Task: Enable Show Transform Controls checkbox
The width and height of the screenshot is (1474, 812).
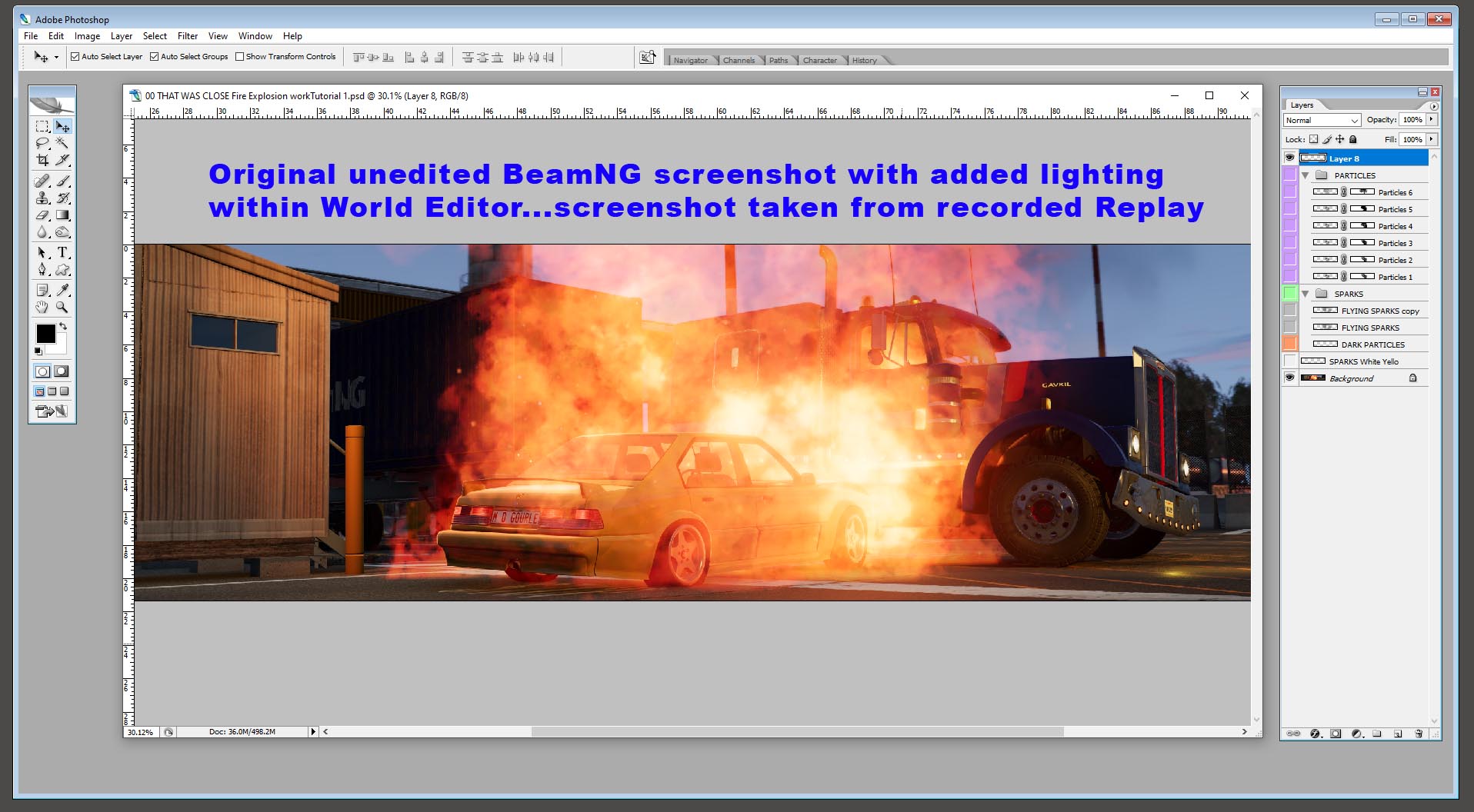Action: point(239,56)
